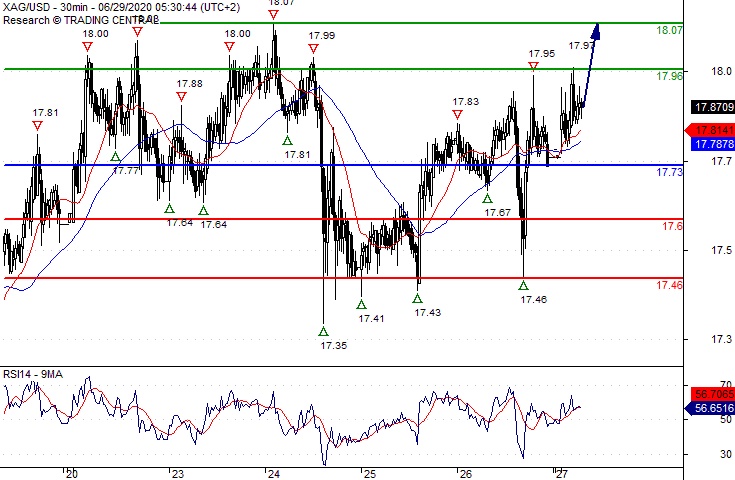The width and height of the screenshot is (735, 480).
Task: Click the green triangle marker above 17.46 low
Action: 524,285
